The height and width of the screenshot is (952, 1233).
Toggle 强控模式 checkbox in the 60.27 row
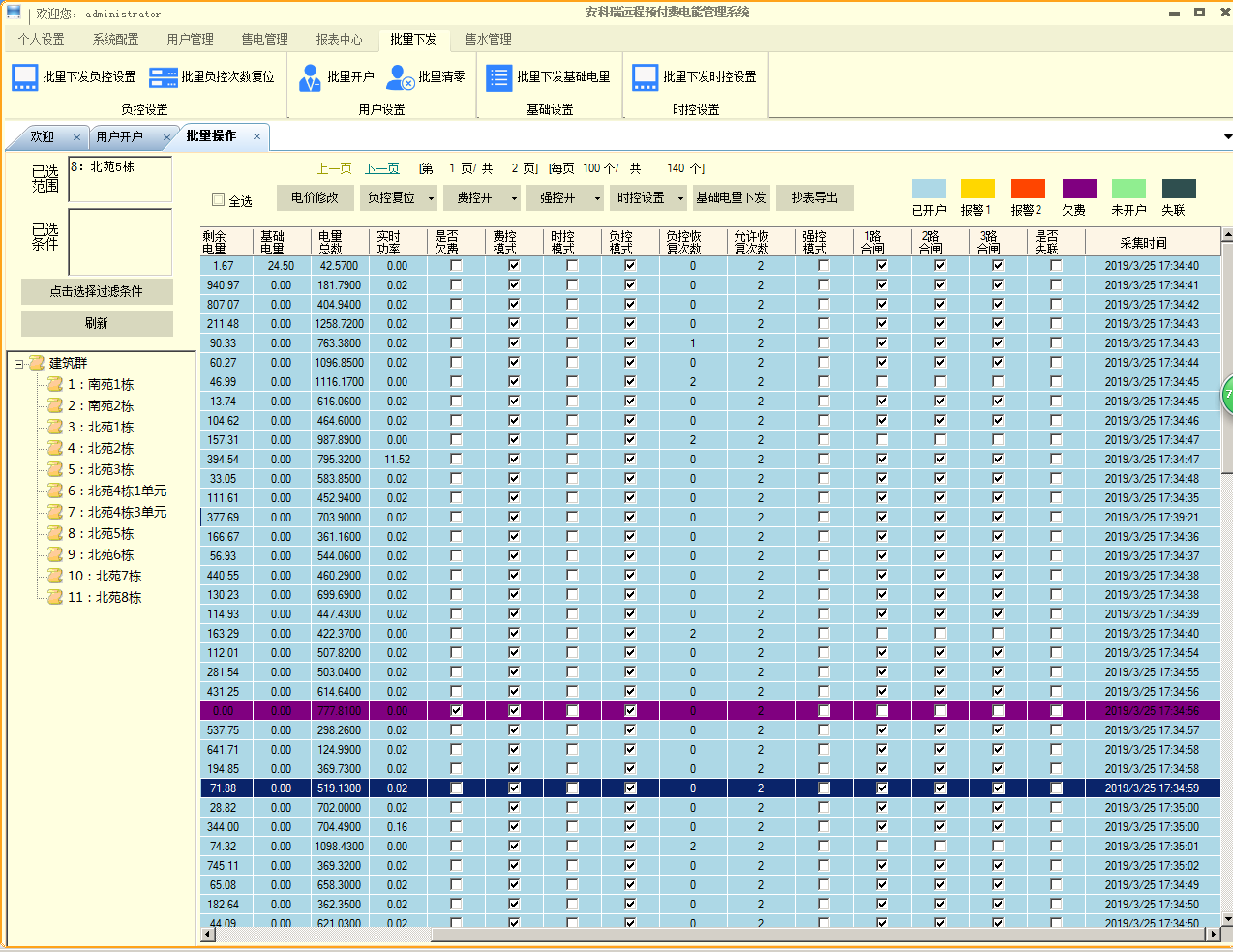click(x=824, y=363)
